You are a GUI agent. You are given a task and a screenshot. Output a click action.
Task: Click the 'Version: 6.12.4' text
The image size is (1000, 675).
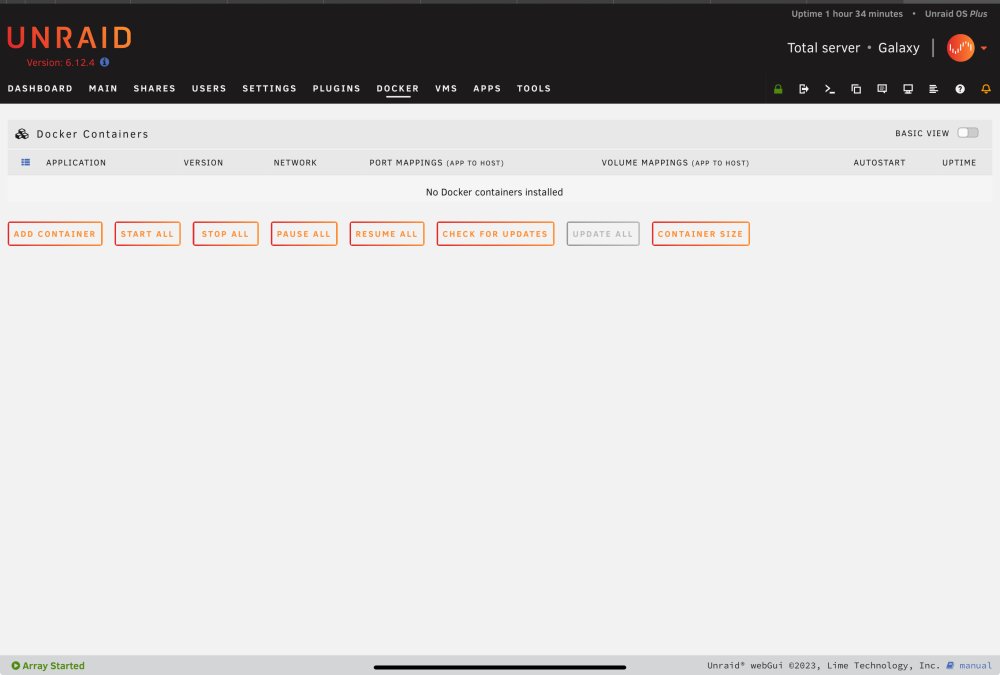tap(61, 63)
